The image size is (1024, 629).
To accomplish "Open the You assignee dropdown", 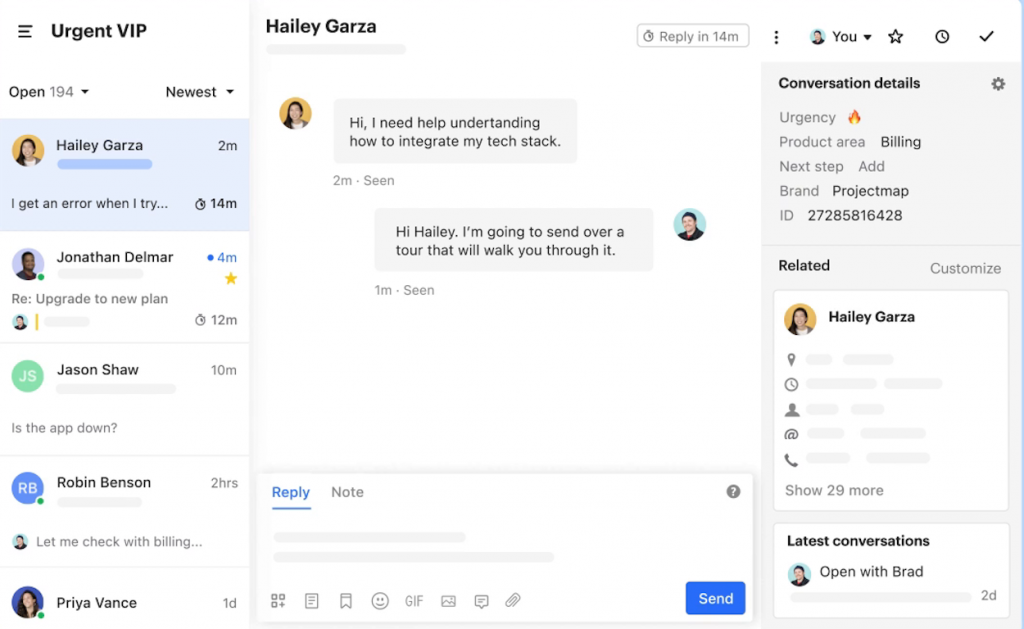I will pyautogui.click(x=840, y=36).
